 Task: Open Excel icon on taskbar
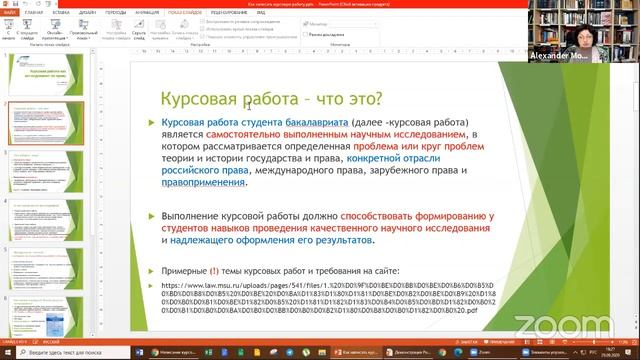209,352
